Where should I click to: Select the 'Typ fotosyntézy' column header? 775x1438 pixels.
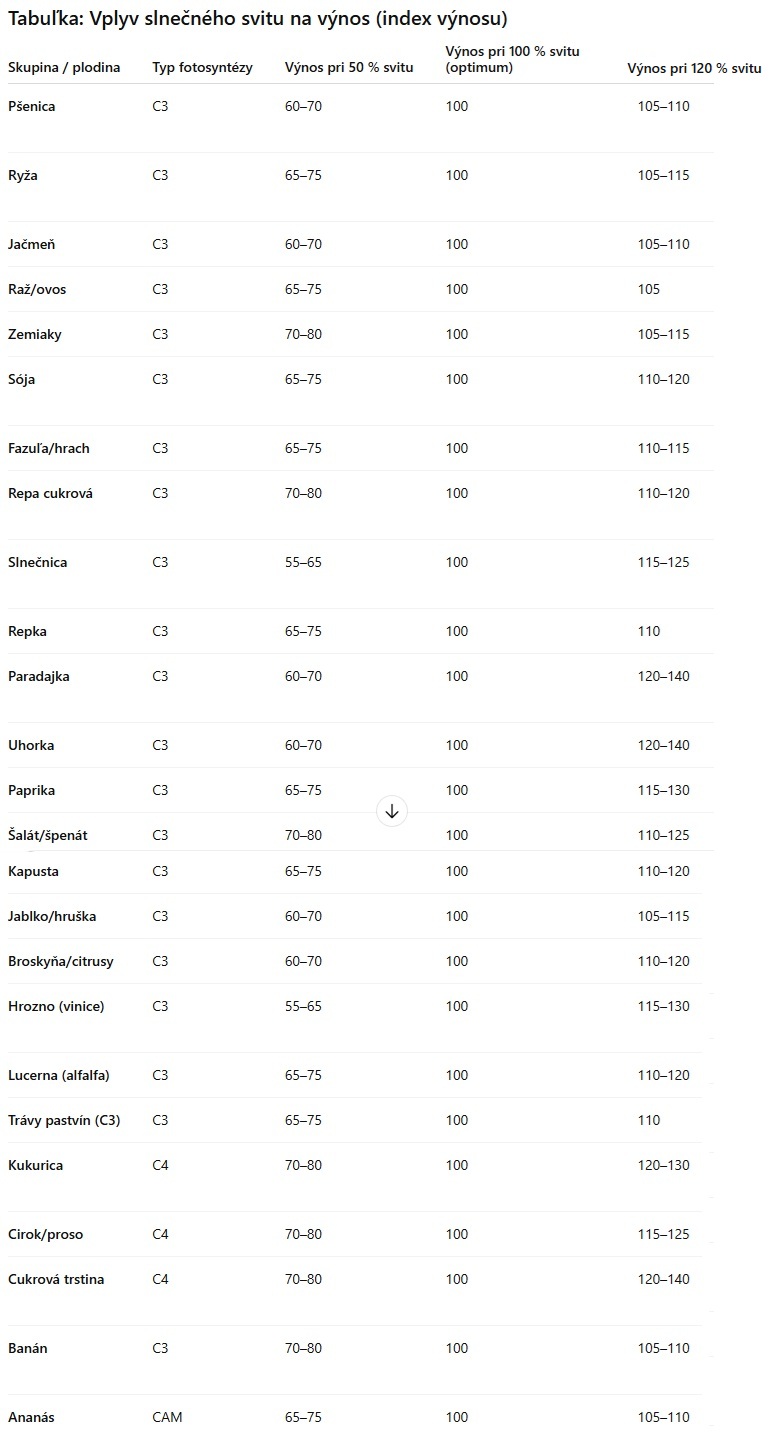click(x=202, y=68)
